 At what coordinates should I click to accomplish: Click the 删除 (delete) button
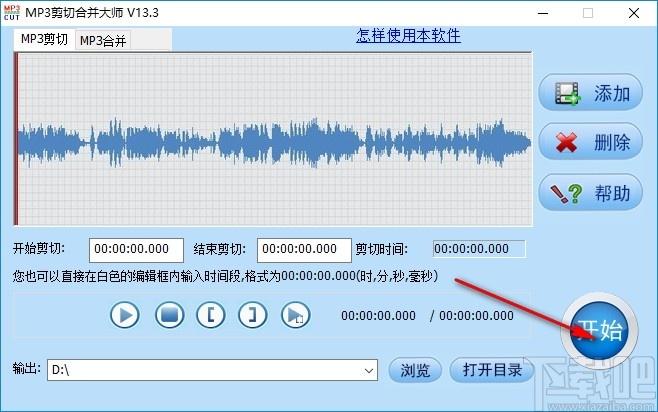pos(590,142)
